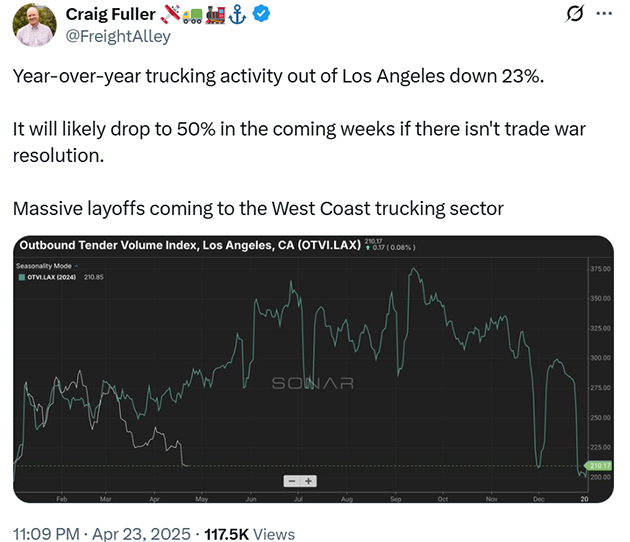Click the Grok slashed-circle icon
The height and width of the screenshot is (542, 630).
click(x=574, y=14)
